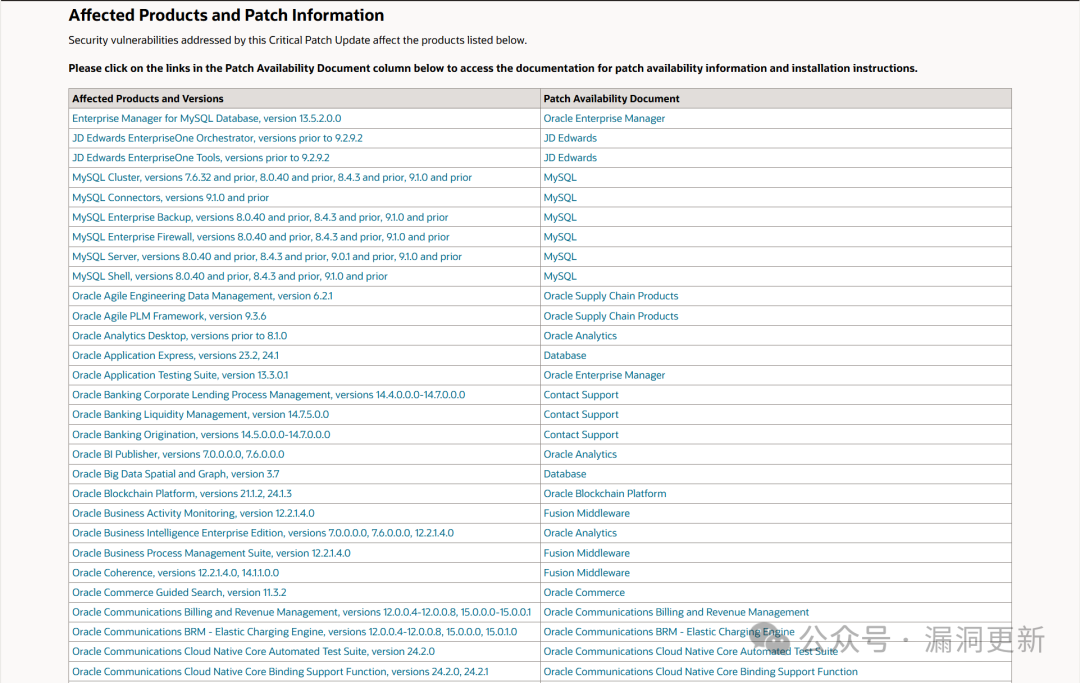Open Supply Chain Products for Agile PLM row
Screen dimensions: 1080x683
[611, 316]
